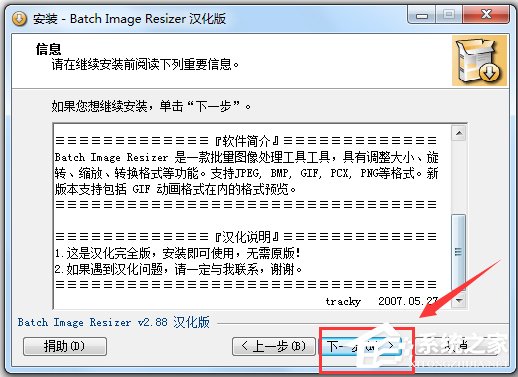Continue with the 下一步 next button
Viewport: 518px width, 377px height.
tap(360, 346)
